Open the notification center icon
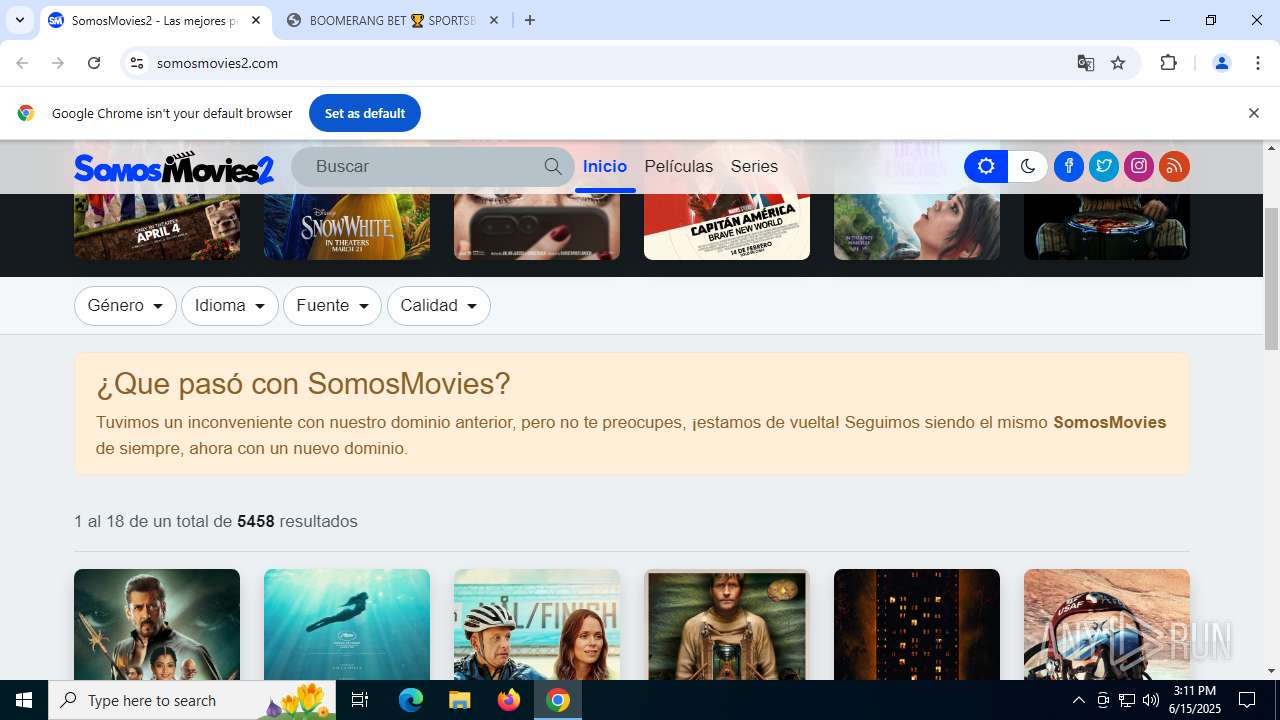The image size is (1280, 720). point(1247,700)
